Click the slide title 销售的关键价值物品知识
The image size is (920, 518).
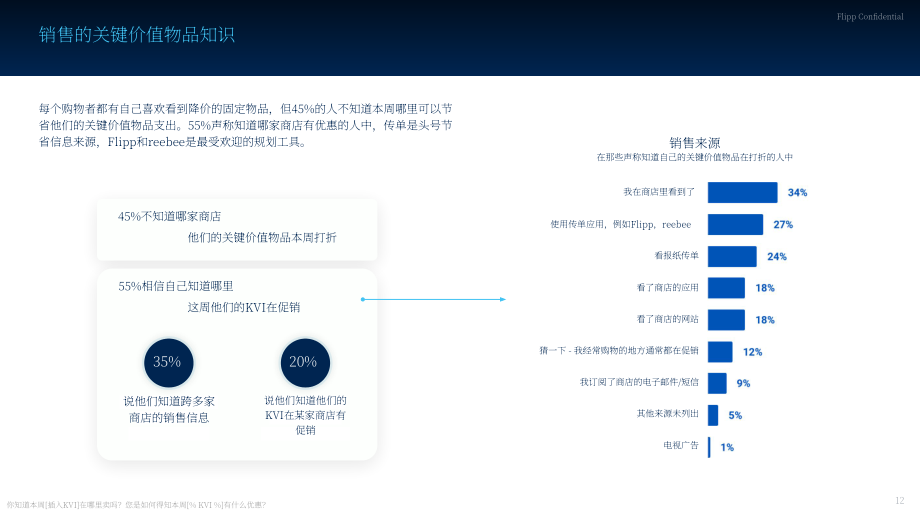(x=137, y=35)
